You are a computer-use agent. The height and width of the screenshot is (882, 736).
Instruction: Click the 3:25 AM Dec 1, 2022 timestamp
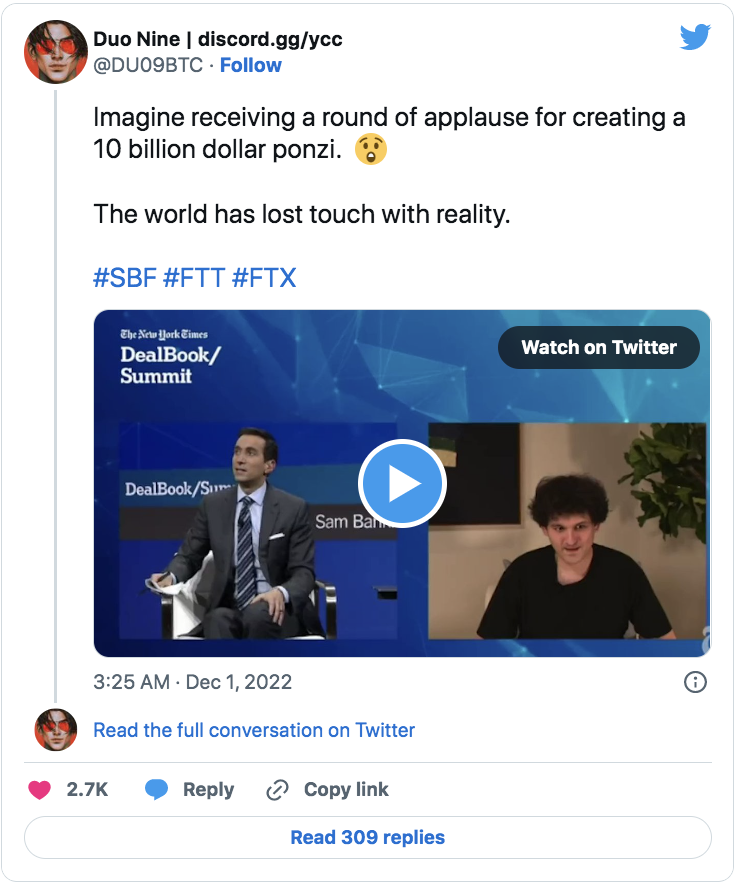coord(192,682)
